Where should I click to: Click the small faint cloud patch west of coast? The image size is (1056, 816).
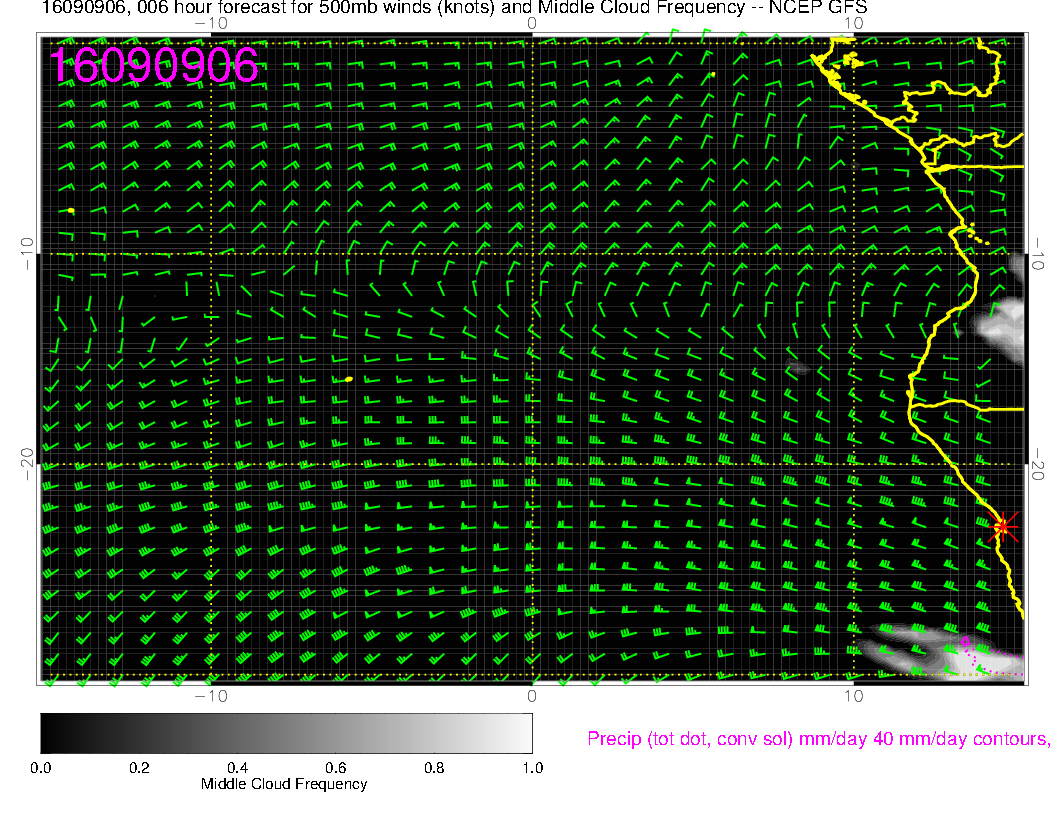tap(798, 369)
